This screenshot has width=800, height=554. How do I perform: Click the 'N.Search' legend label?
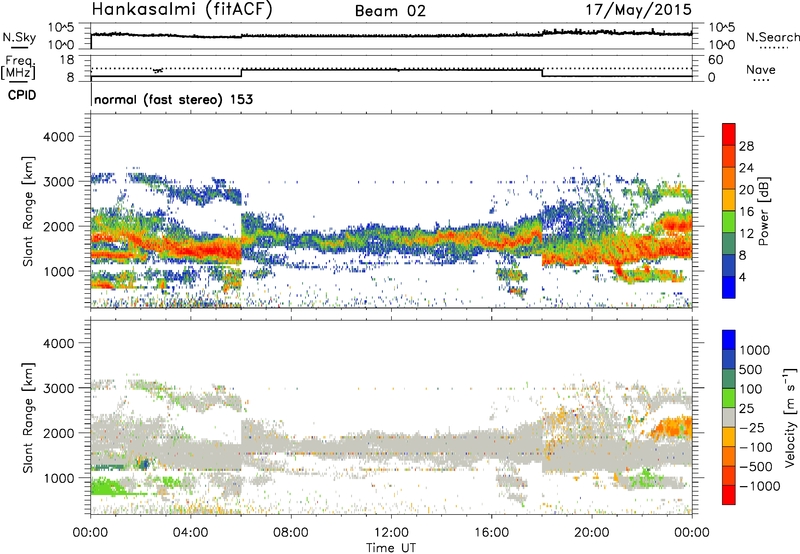point(772,37)
